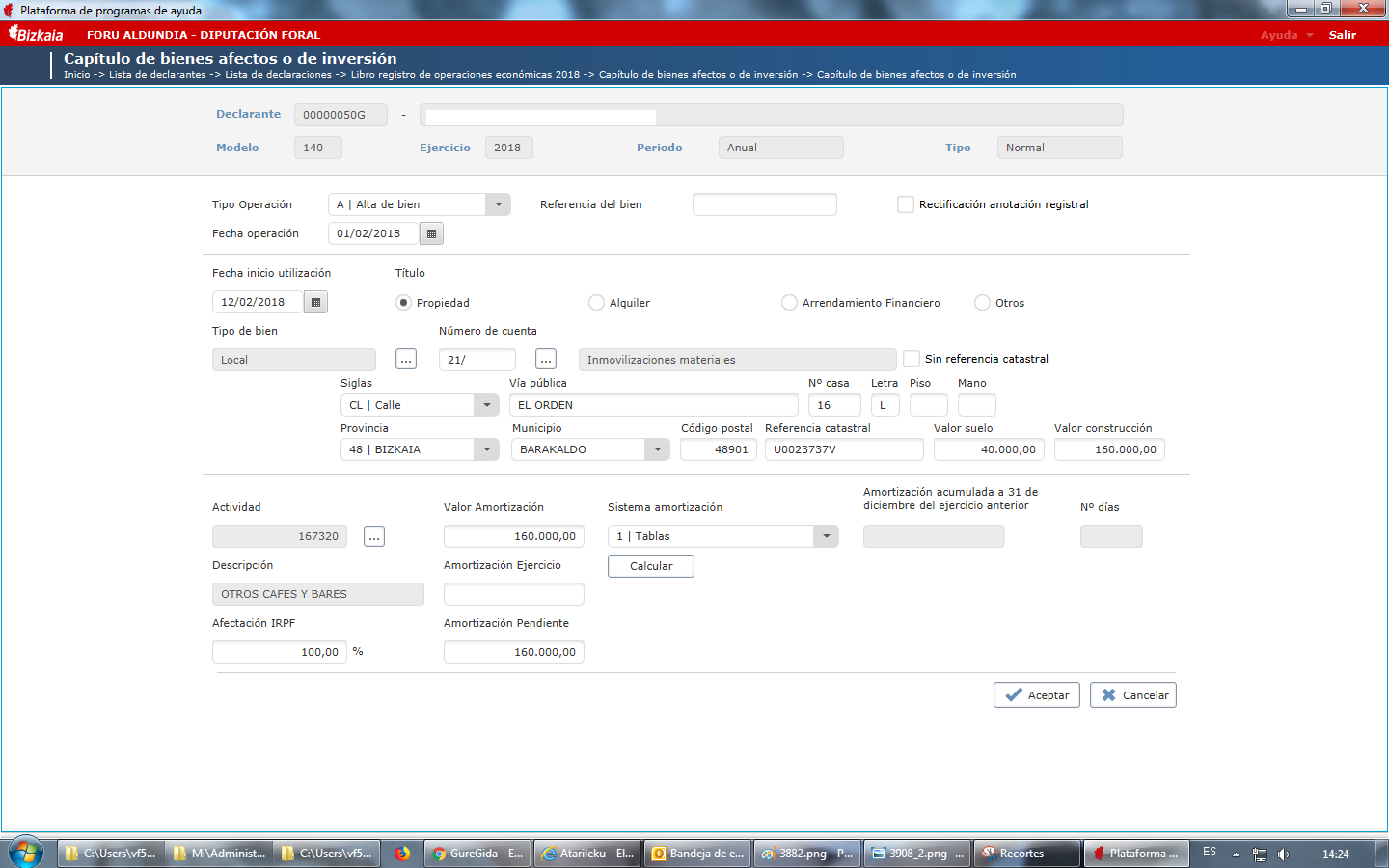This screenshot has height=868, width=1389.
Task: Open calendar picker for Fecha operación
Action: click(x=431, y=233)
